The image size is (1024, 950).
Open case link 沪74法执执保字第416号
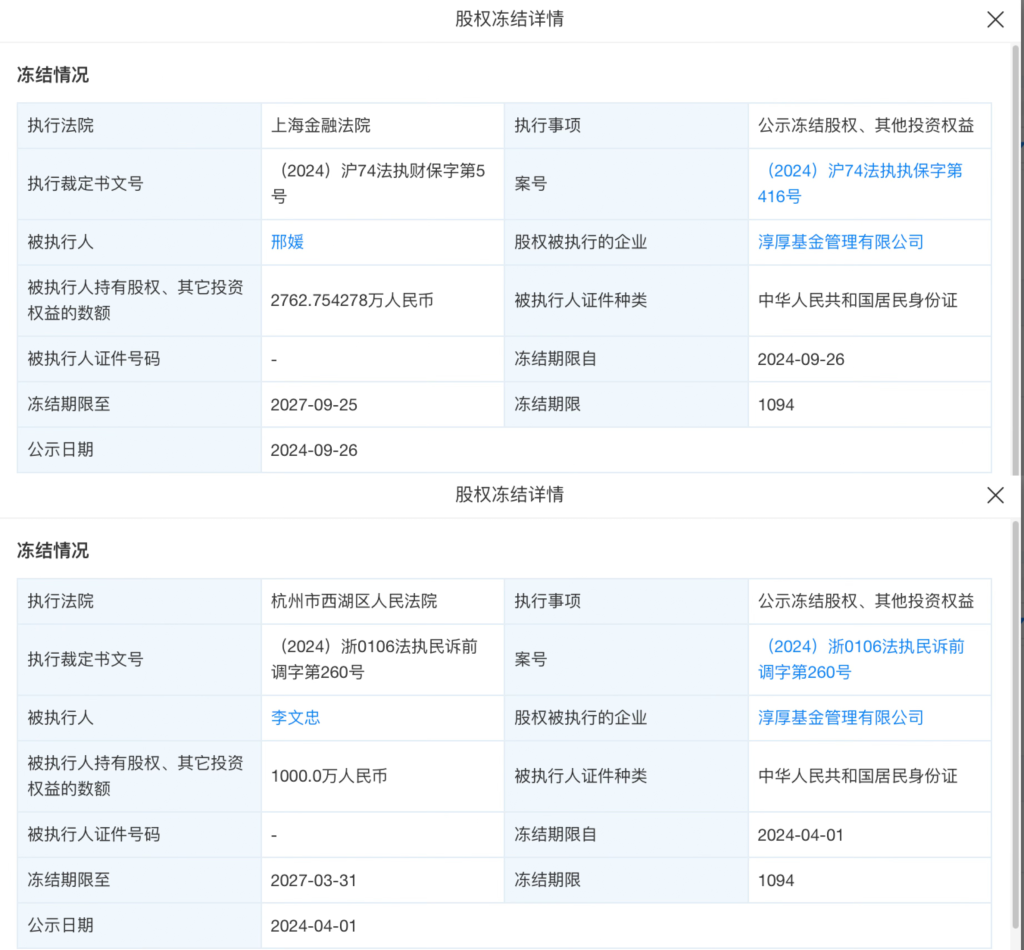tap(860, 183)
